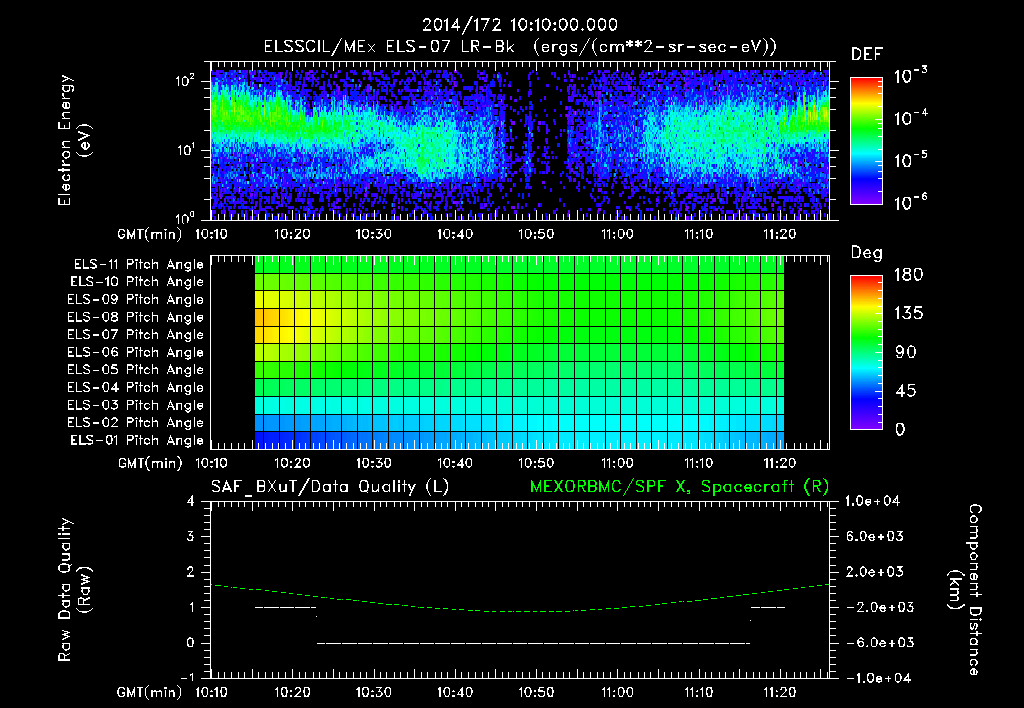Viewport: 1024px width, 708px height.
Task: Select the ELS-10 Pitch Angle row label
Action: click(x=136, y=282)
